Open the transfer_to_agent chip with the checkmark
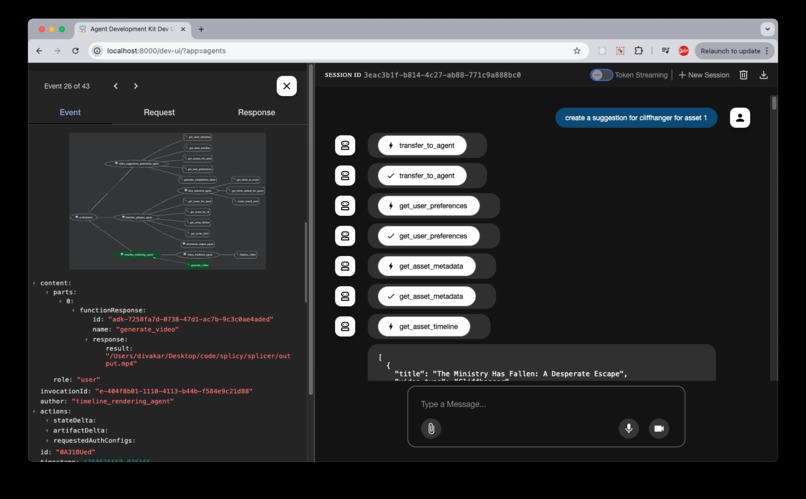806x499 pixels. (x=422, y=176)
